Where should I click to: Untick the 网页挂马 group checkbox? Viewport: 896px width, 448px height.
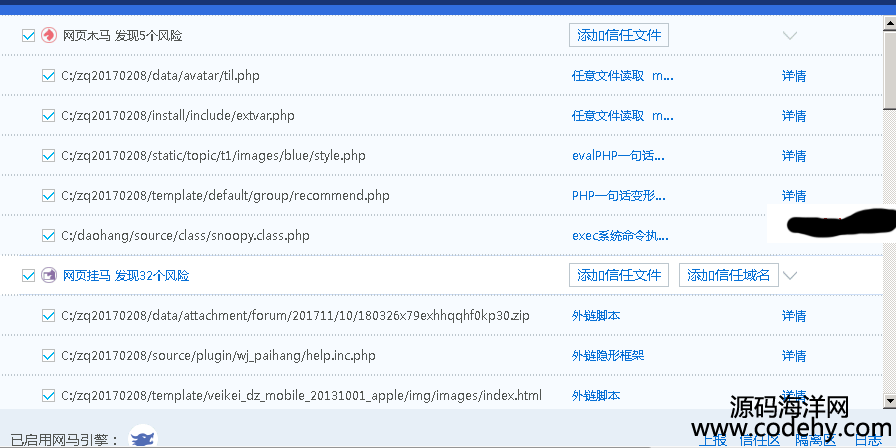click(x=28, y=275)
